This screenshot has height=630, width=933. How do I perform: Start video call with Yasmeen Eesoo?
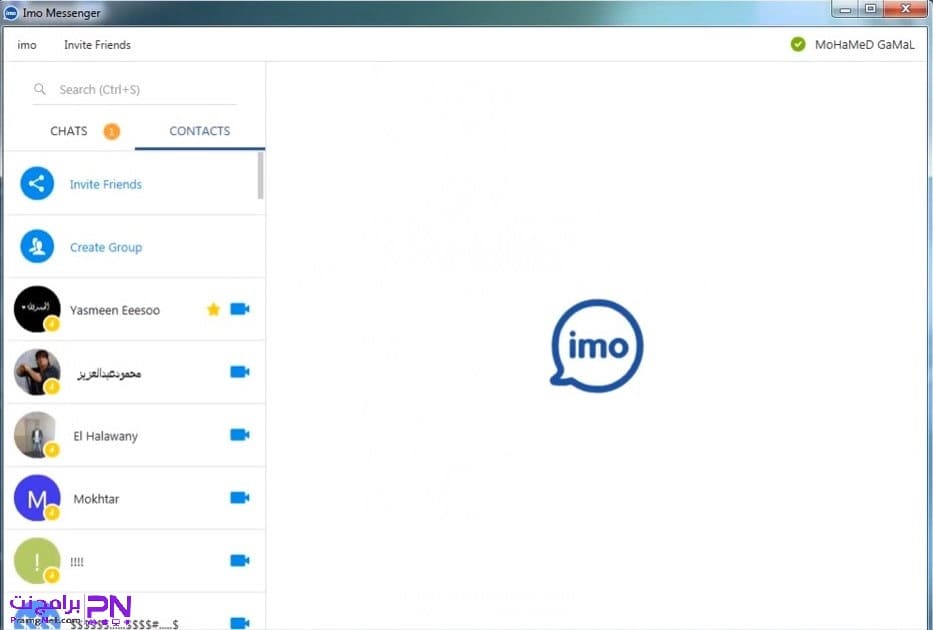[x=240, y=309]
